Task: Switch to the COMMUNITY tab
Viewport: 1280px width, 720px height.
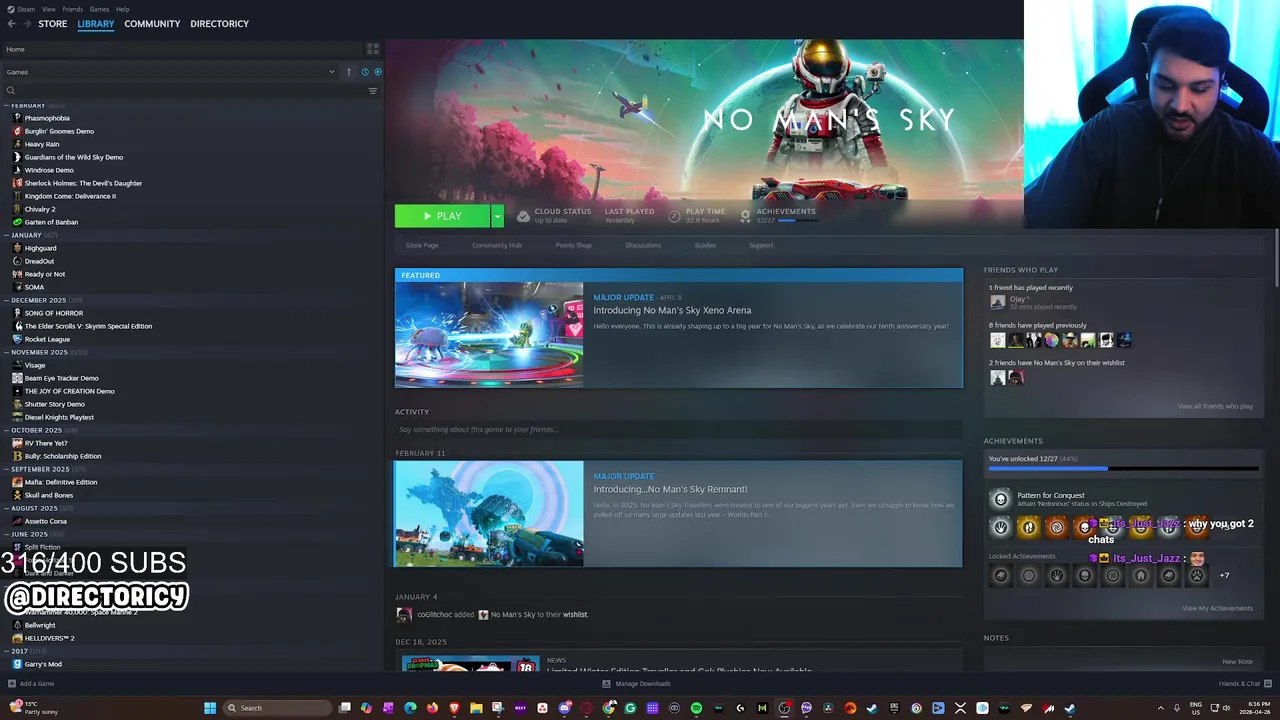Action: coord(152,24)
